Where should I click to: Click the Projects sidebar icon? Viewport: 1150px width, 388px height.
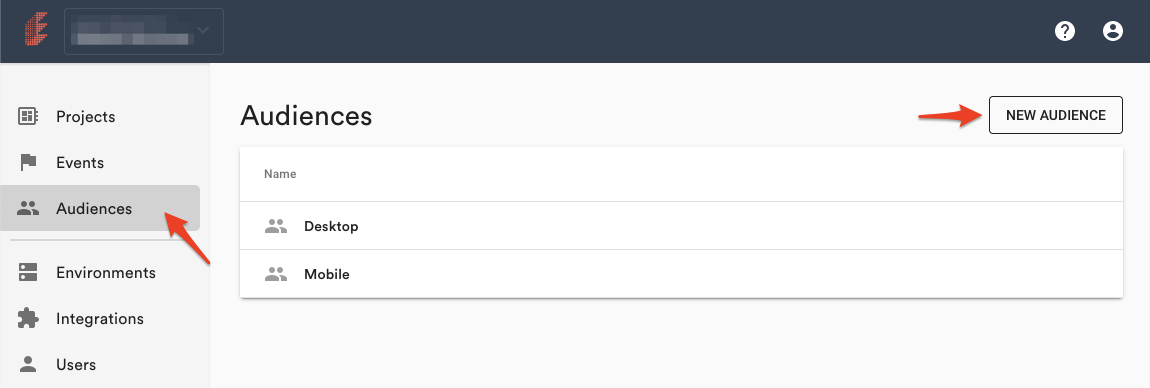28,116
